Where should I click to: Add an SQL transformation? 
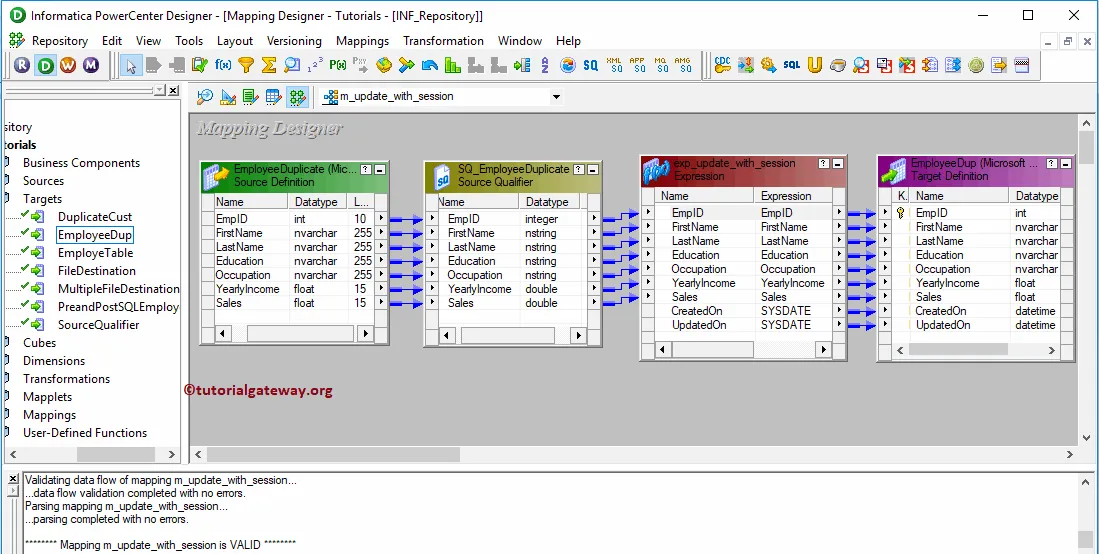[791, 66]
